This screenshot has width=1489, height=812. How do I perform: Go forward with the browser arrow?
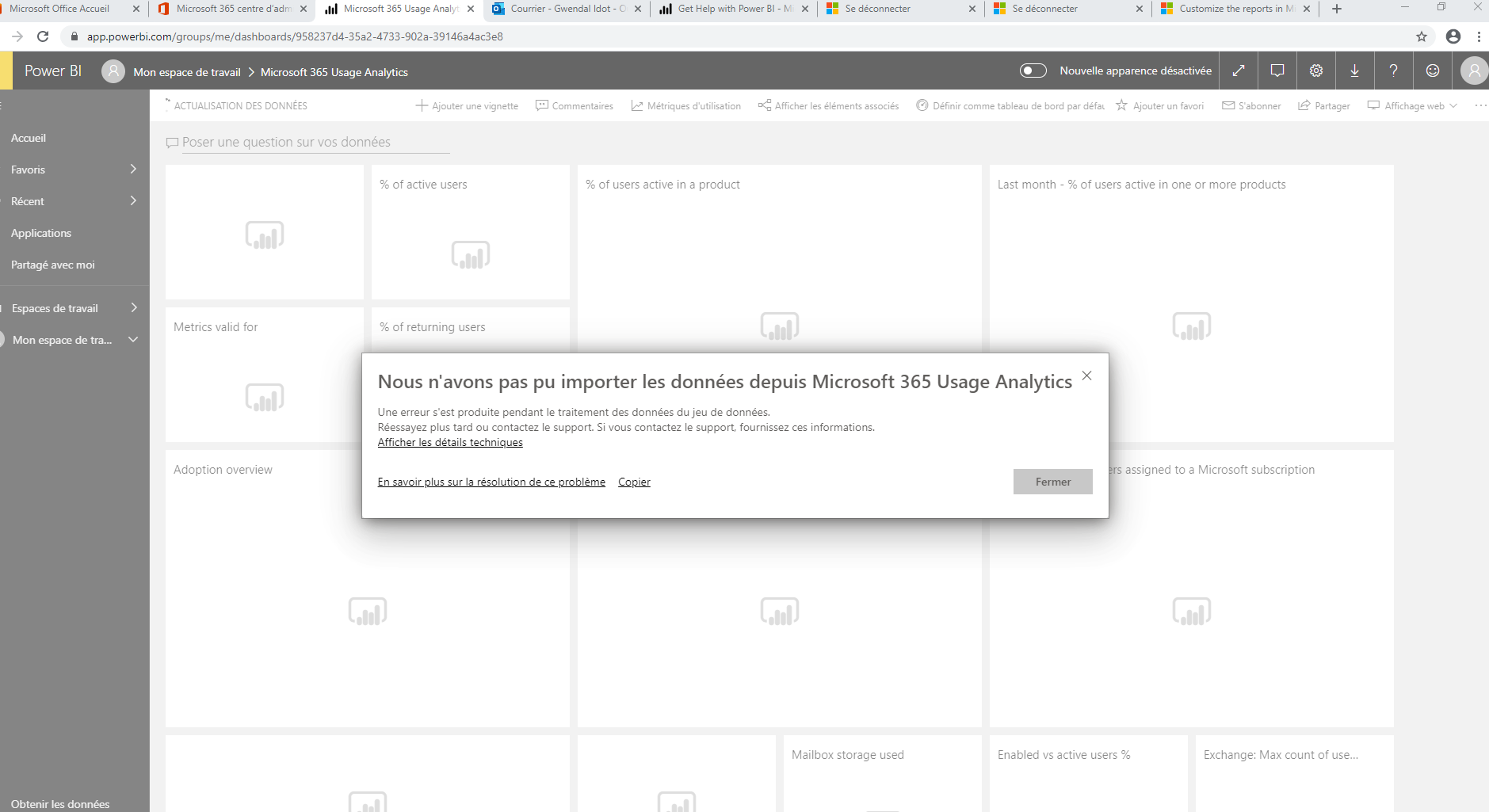17,36
